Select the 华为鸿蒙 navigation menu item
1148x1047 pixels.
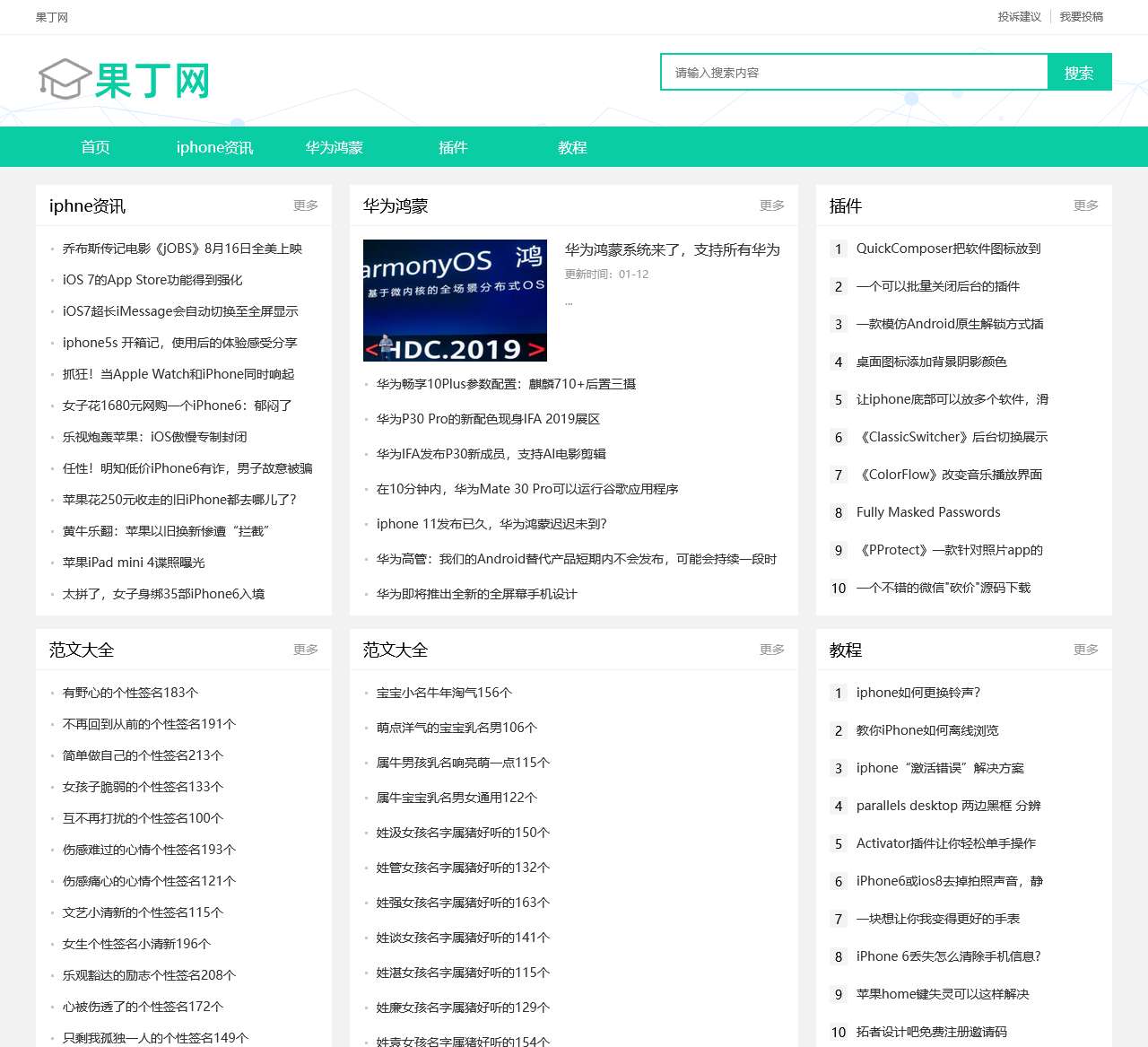point(334,147)
